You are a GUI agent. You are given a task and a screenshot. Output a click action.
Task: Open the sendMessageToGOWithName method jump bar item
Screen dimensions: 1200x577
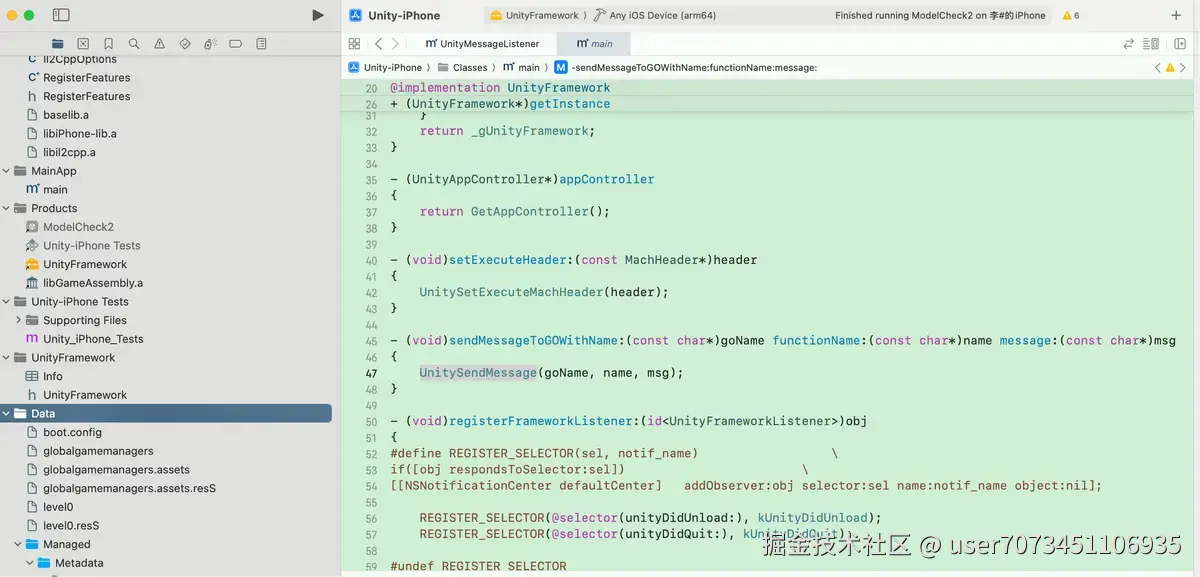[686, 67]
